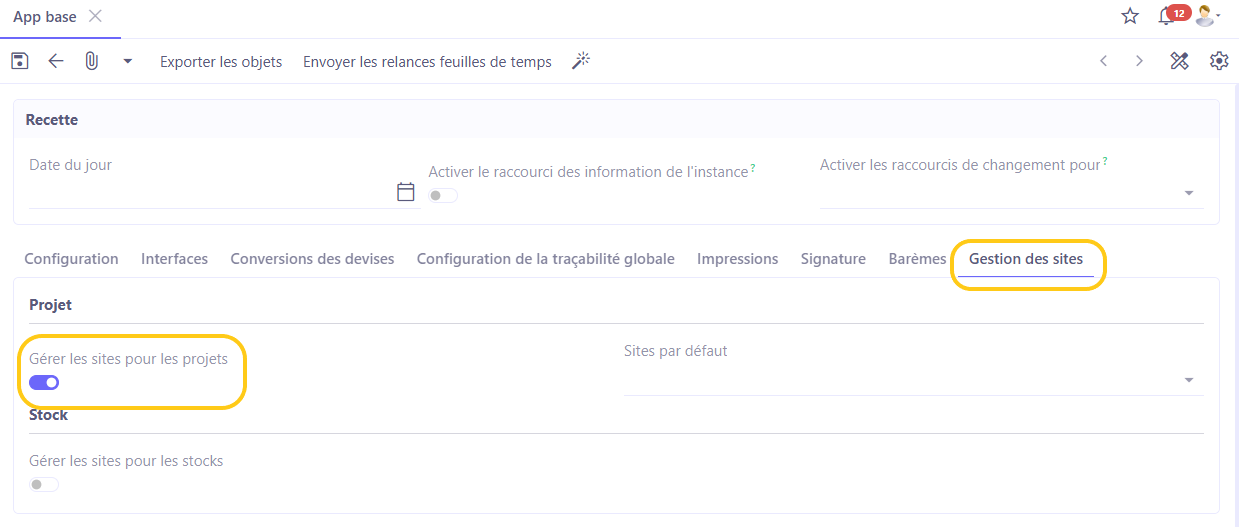
Task: Select the Gestion des sites tab
Action: click(x=1026, y=259)
